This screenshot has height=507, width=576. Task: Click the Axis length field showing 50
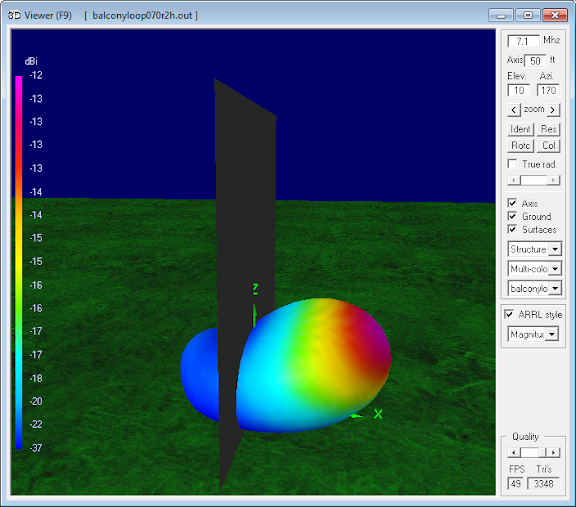535,61
